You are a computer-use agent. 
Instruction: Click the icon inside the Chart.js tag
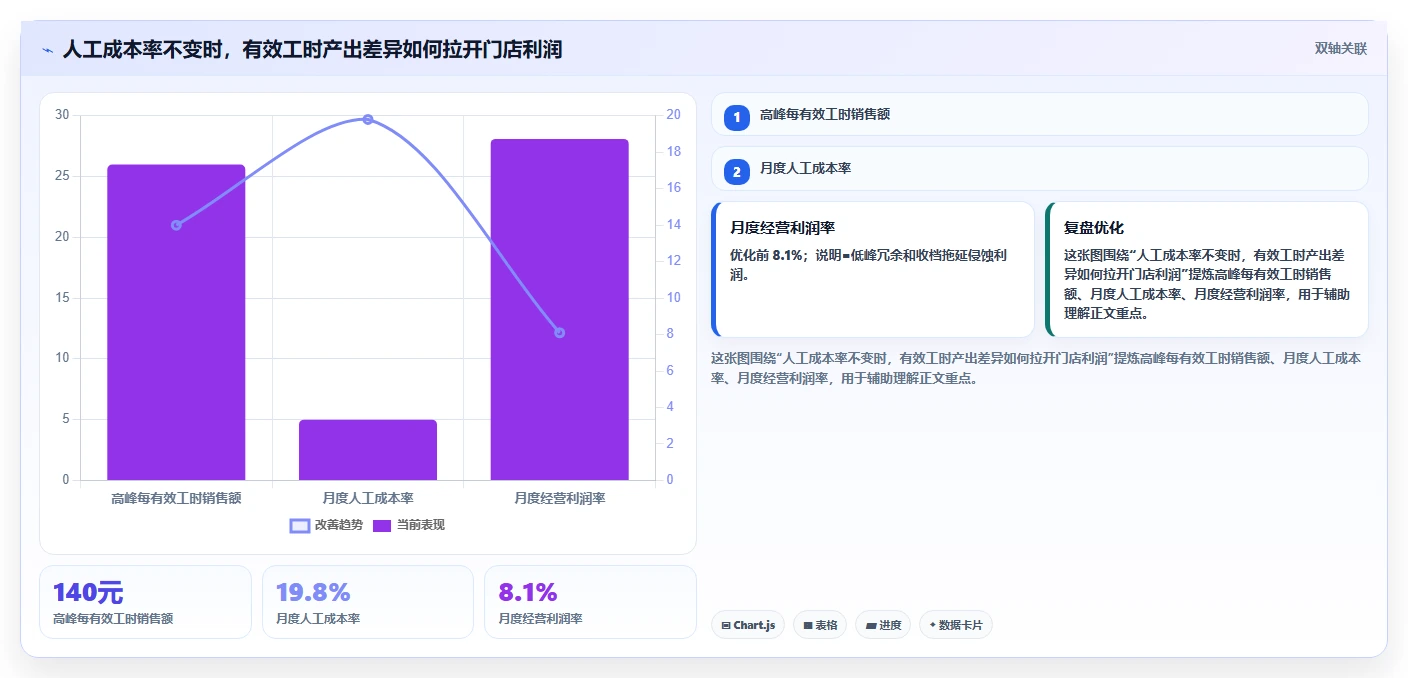coord(726,626)
